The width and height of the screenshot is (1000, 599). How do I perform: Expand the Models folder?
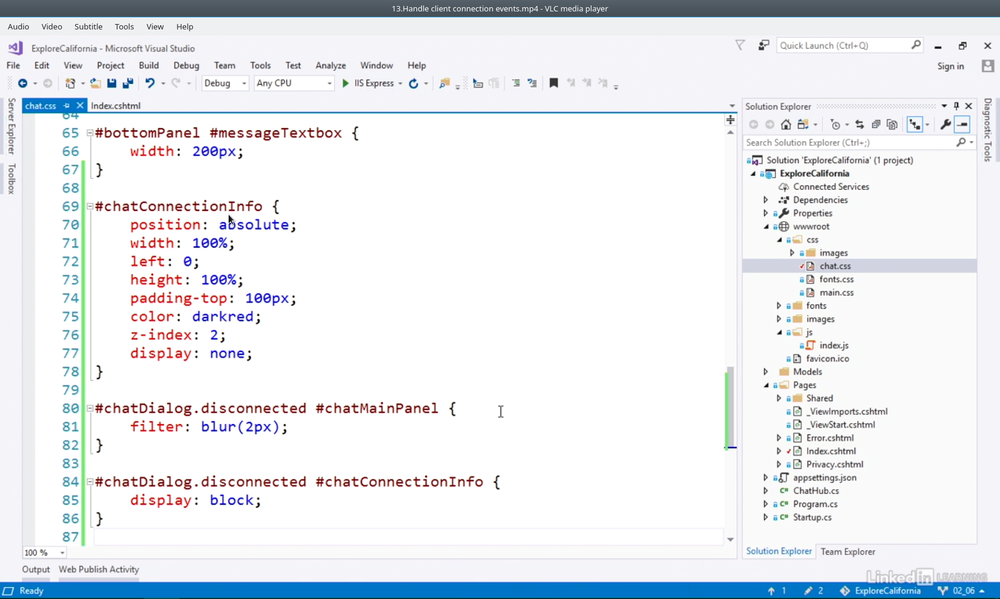click(766, 372)
